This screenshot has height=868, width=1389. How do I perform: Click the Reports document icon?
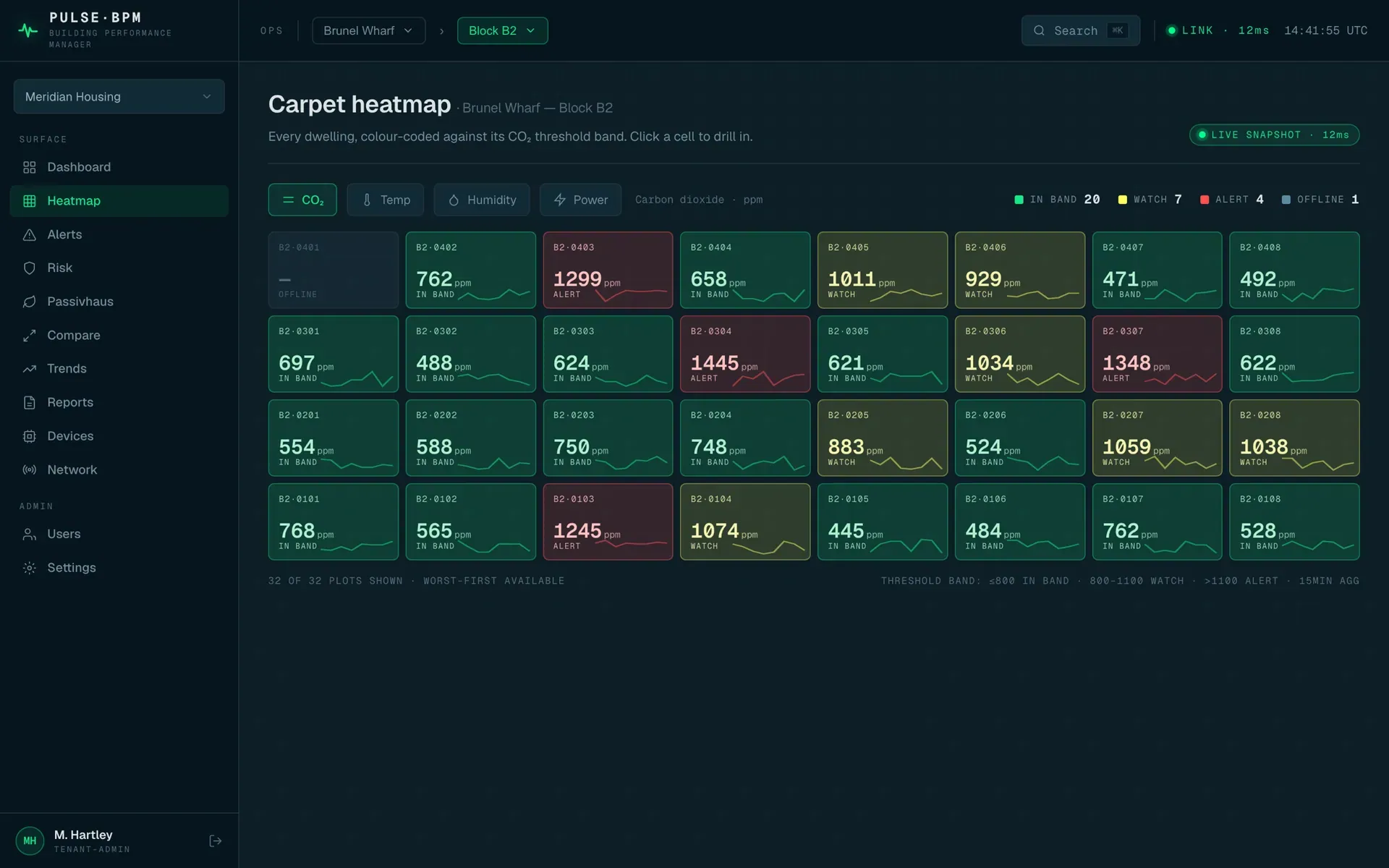[30, 402]
